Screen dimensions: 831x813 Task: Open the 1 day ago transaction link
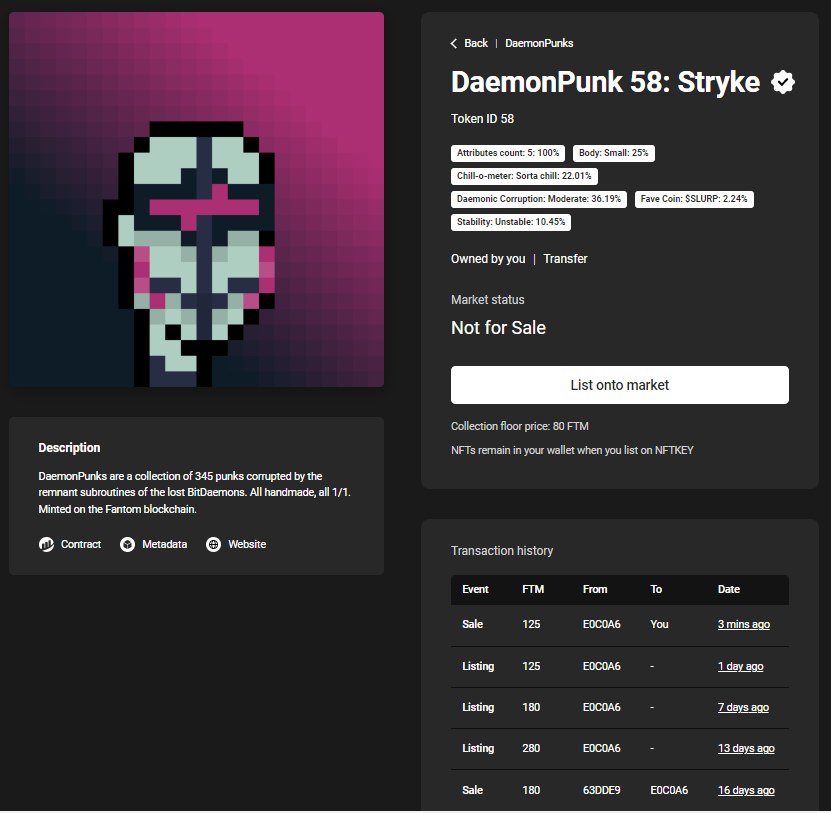pos(740,666)
